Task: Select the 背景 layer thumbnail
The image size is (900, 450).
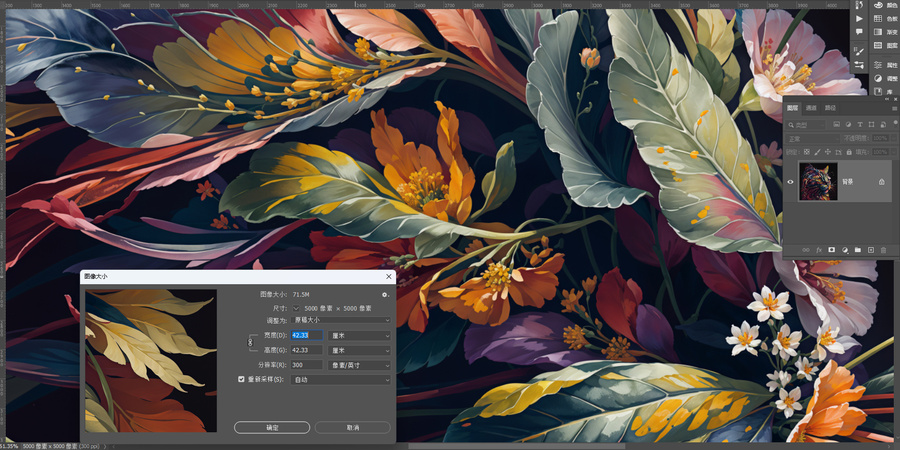Action: click(818, 182)
